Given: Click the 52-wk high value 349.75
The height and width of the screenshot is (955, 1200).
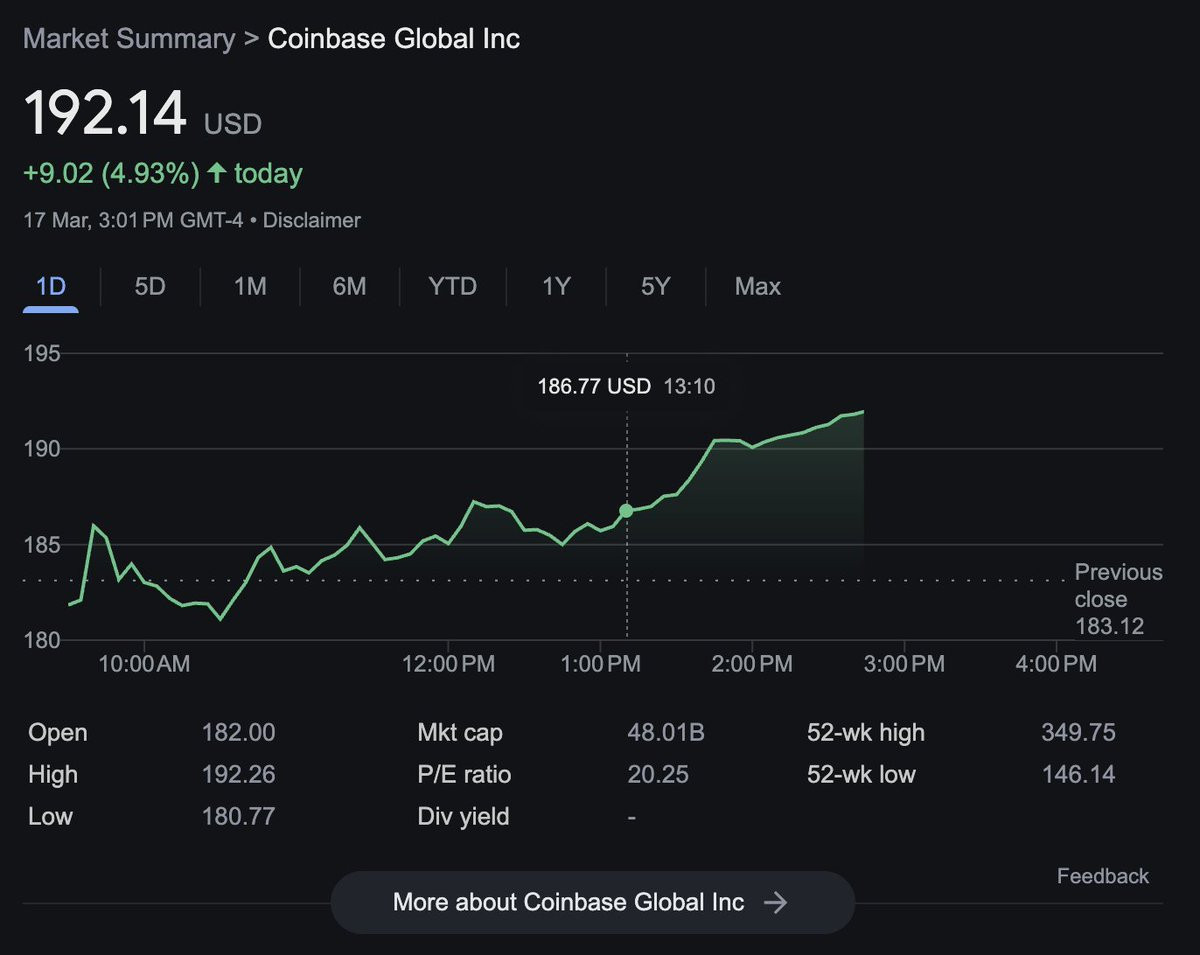Looking at the screenshot, I should 1078,733.
